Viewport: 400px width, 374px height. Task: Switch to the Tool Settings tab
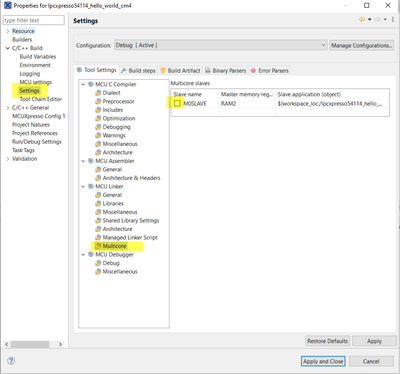point(96,70)
